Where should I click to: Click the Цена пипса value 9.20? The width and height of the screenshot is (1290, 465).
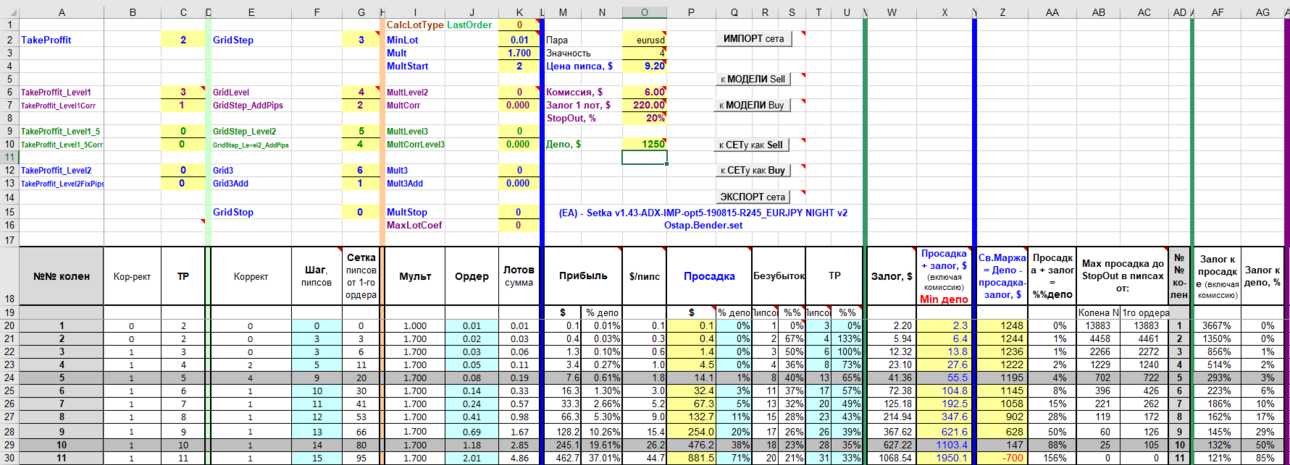click(x=644, y=66)
